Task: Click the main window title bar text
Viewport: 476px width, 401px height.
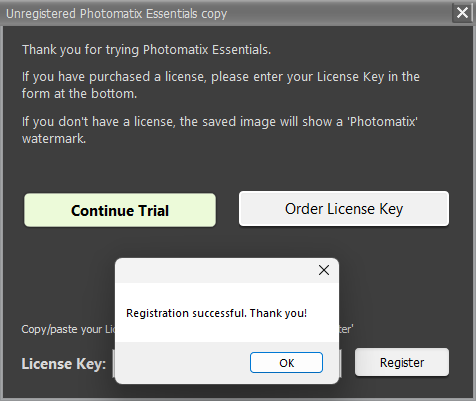Action: 116,14
